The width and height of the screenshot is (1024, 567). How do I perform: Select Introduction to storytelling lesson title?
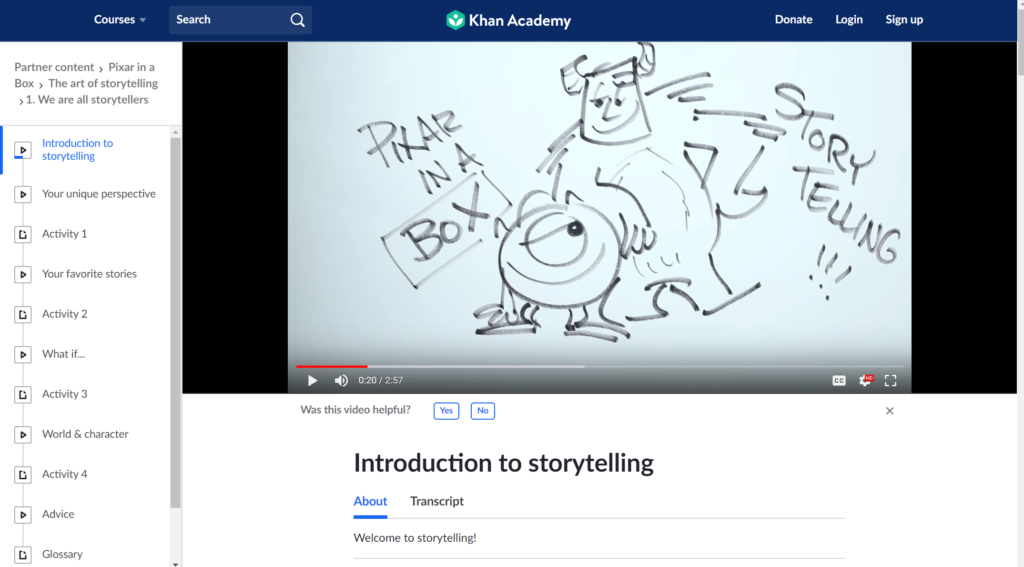pyautogui.click(x=78, y=150)
